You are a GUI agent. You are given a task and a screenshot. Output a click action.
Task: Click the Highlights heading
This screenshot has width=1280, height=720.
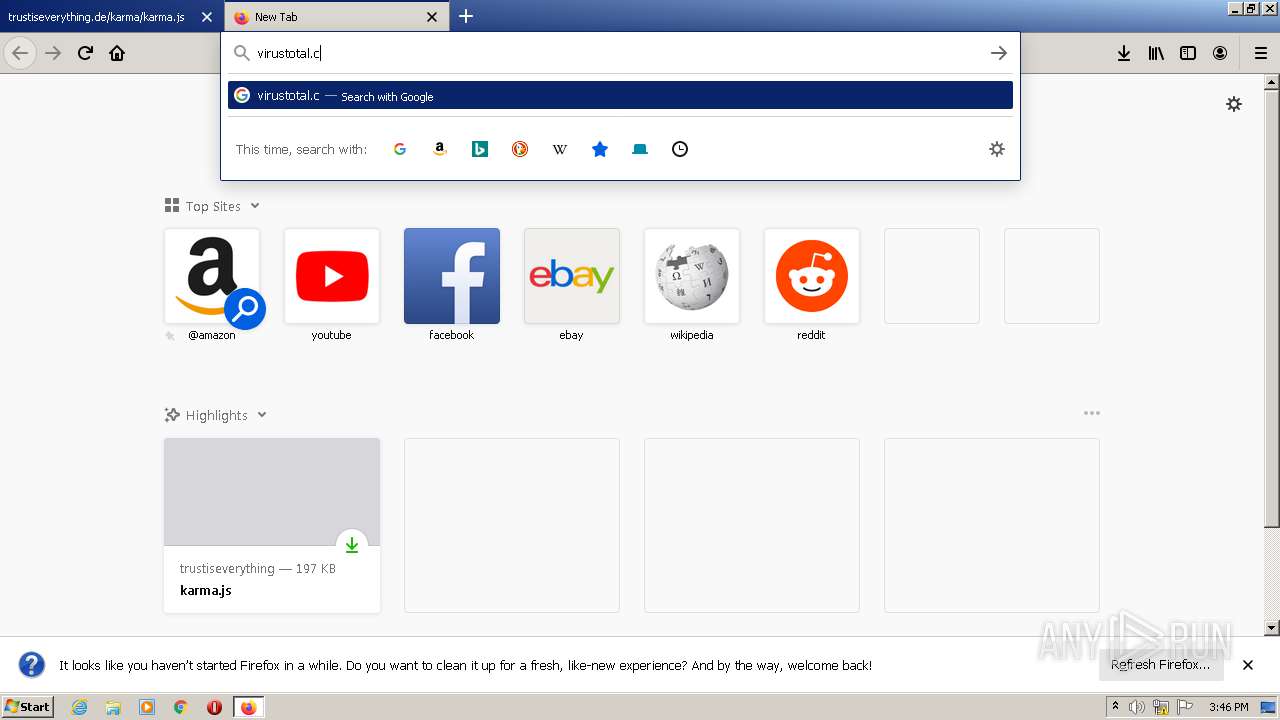[x=216, y=415]
